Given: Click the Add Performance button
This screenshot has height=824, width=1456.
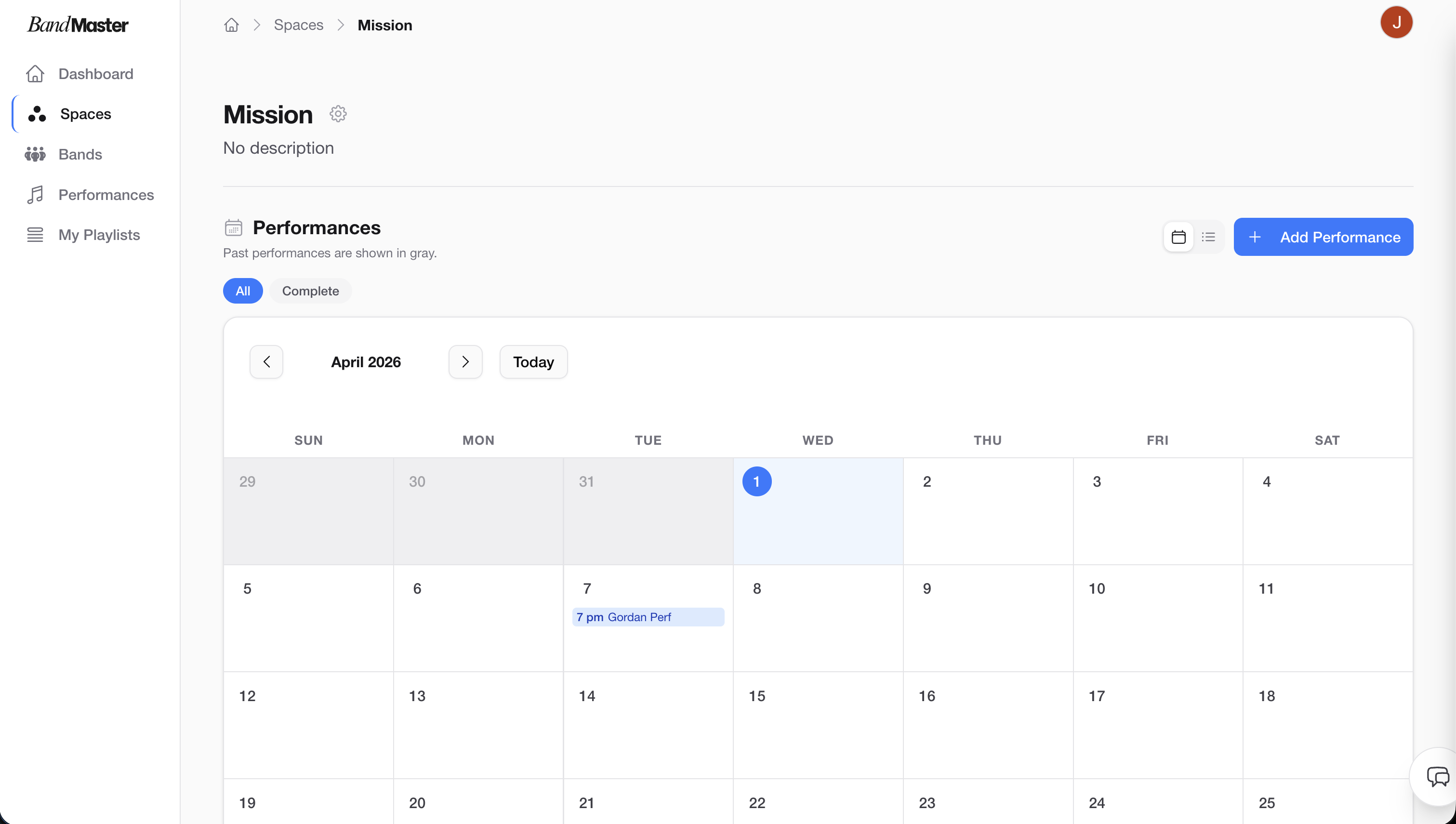Looking at the screenshot, I should click(1323, 237).
